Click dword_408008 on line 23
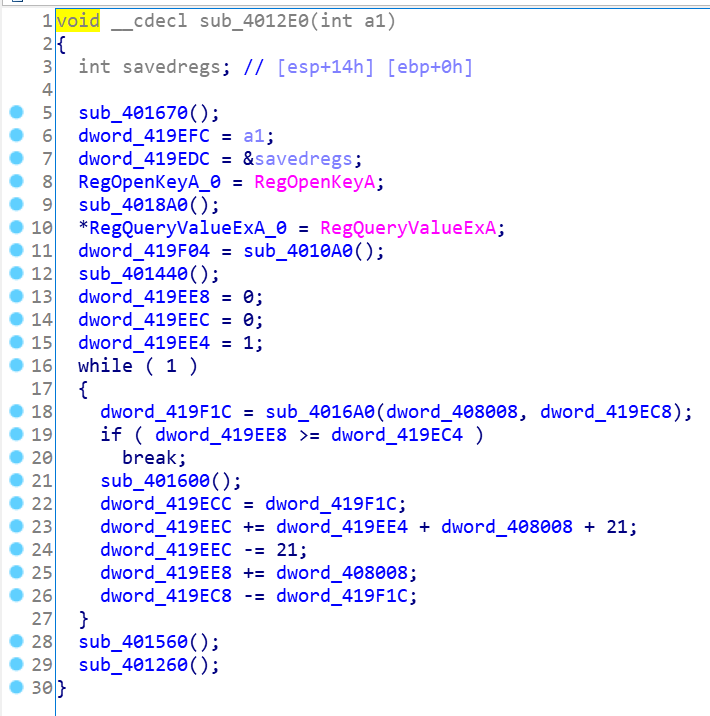710x716 pixels. tap(507, 527)
